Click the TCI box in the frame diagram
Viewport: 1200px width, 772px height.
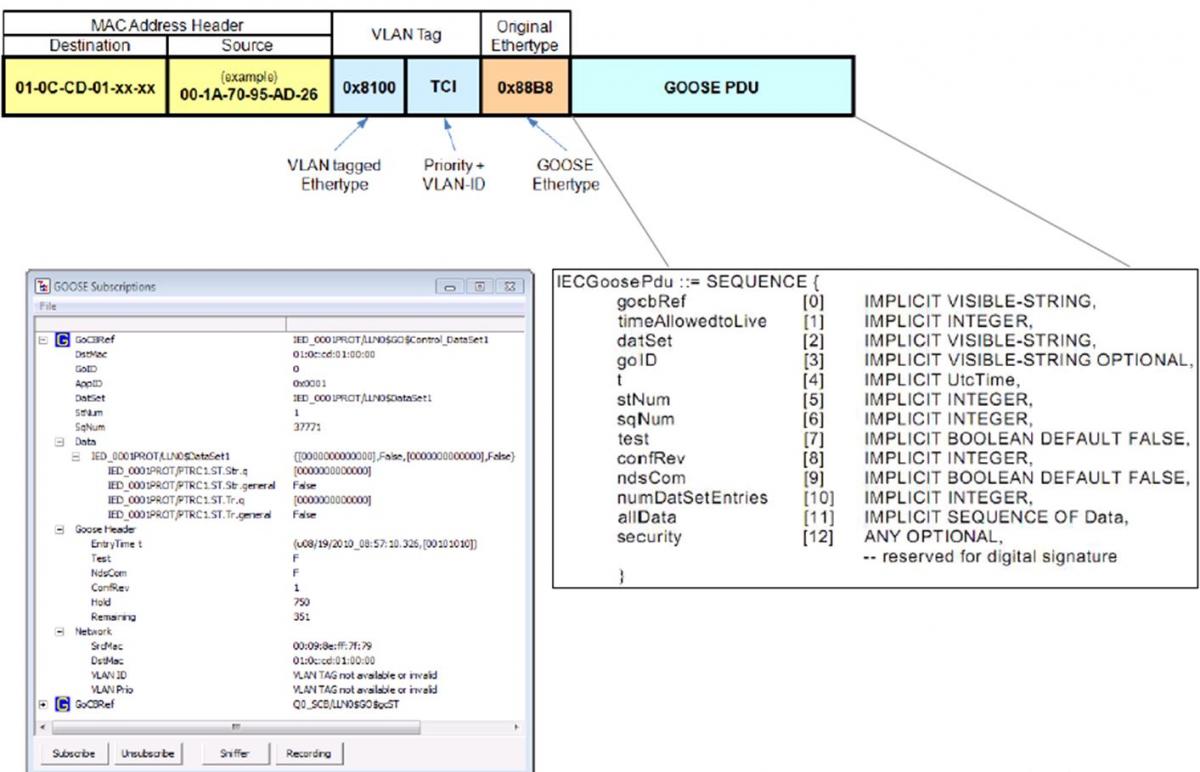tap(443, 87)
